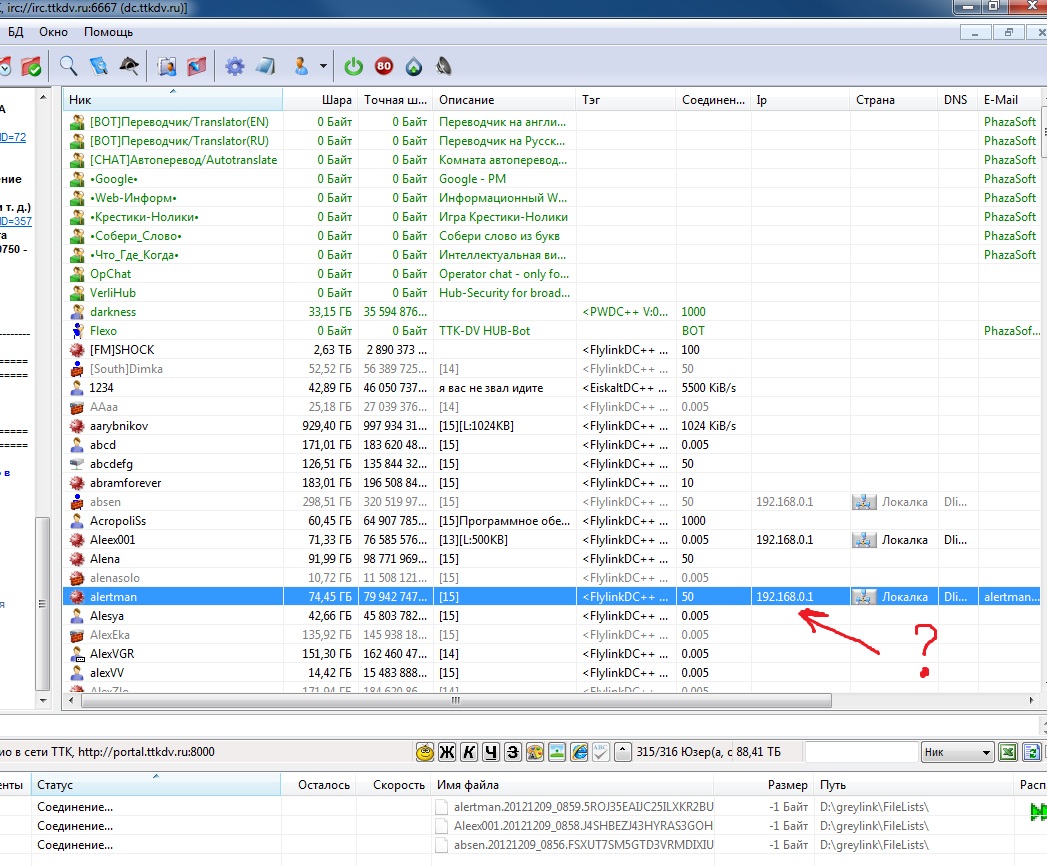Toggle bold Ж text formatting
The width and height of the screenshot is (1047, 866).
[x=447, y=752]
